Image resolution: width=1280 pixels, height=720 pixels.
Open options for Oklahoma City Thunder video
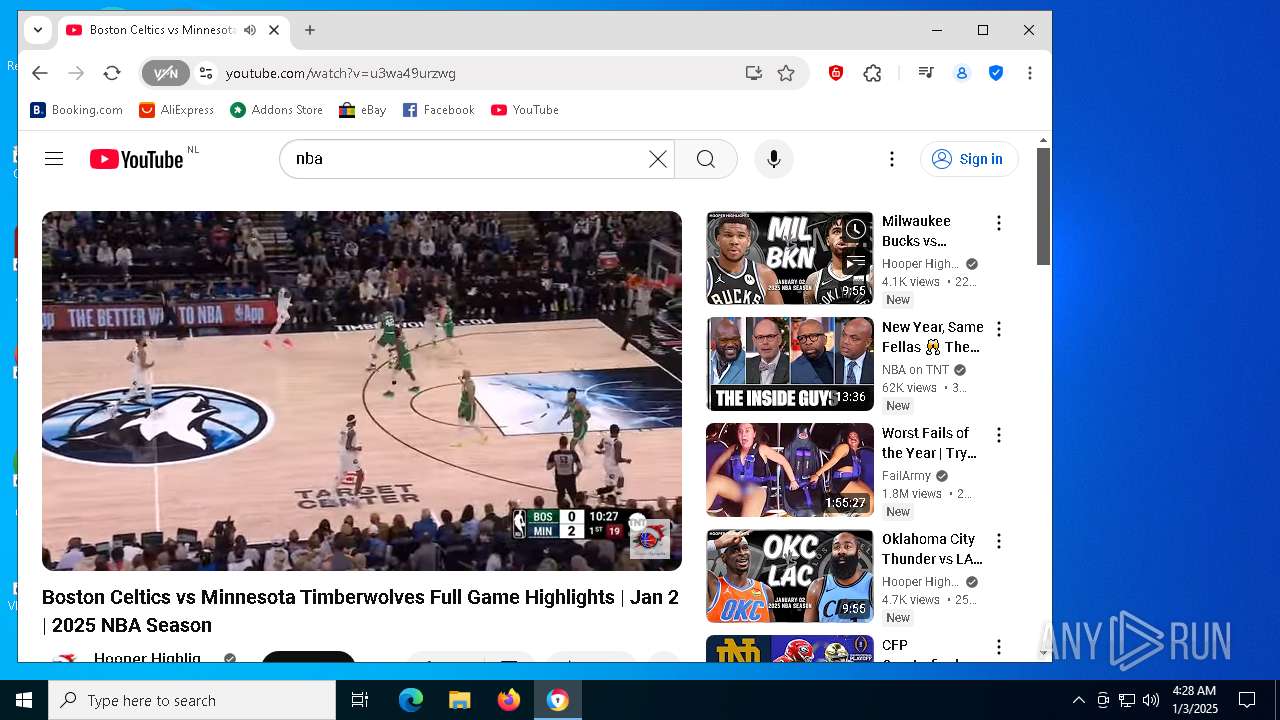pyautogui.click(x=998, y=541)
